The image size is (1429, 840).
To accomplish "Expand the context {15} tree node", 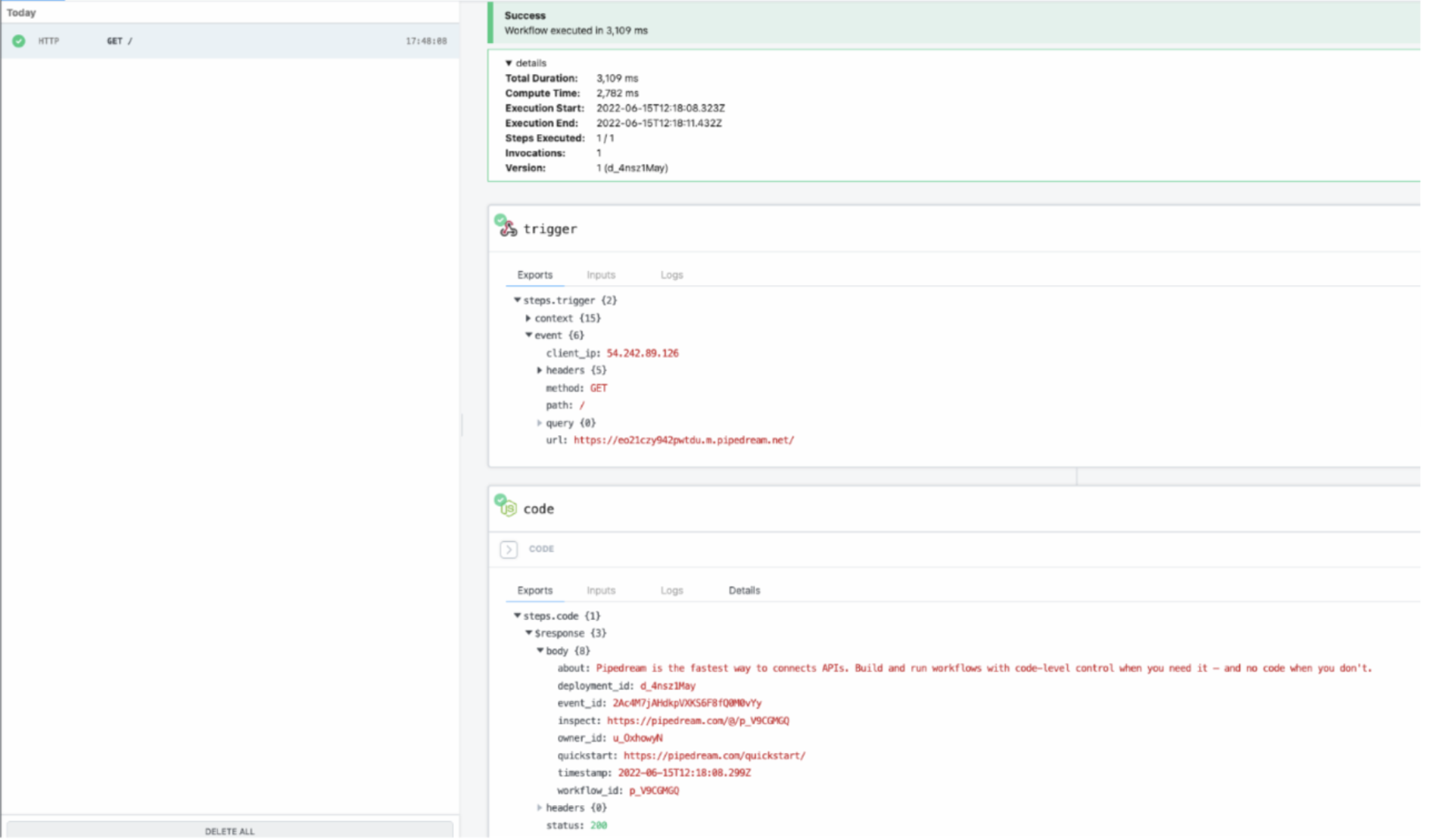I will click(x=528, y=319).
